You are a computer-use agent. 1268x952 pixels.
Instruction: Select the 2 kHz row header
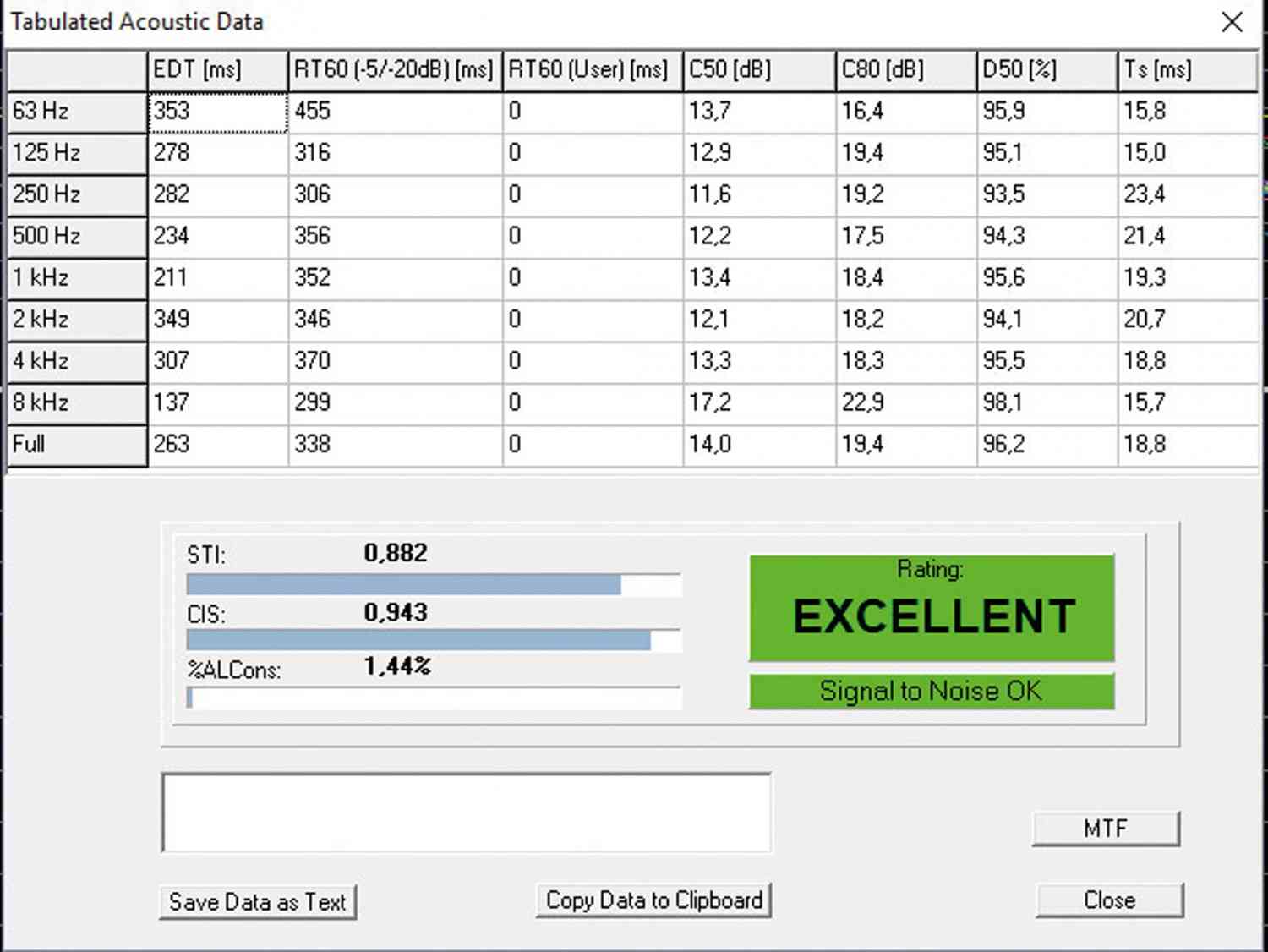click(77, 320)
